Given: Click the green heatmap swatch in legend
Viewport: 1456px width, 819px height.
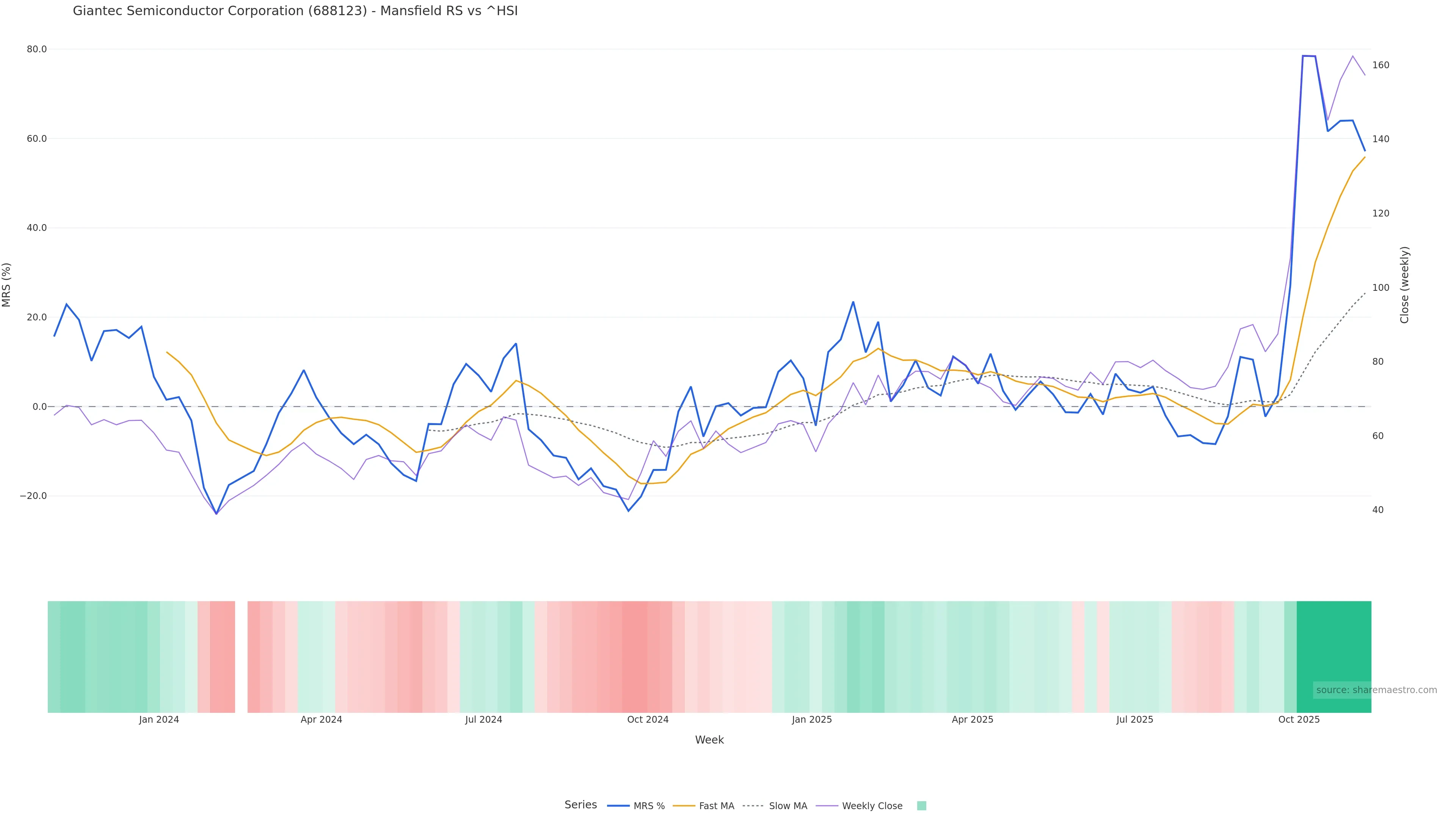Looking at the screenshot, I should pos(921,806).
